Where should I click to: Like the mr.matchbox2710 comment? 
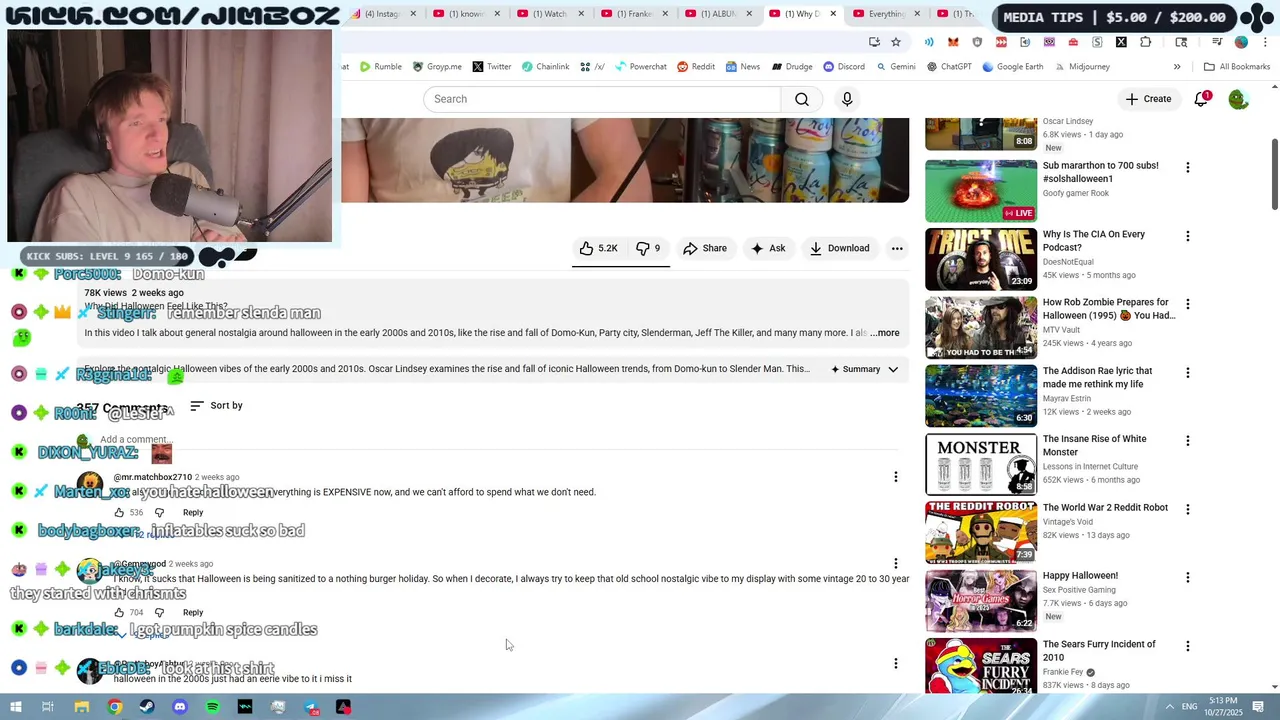pos(119,512)
